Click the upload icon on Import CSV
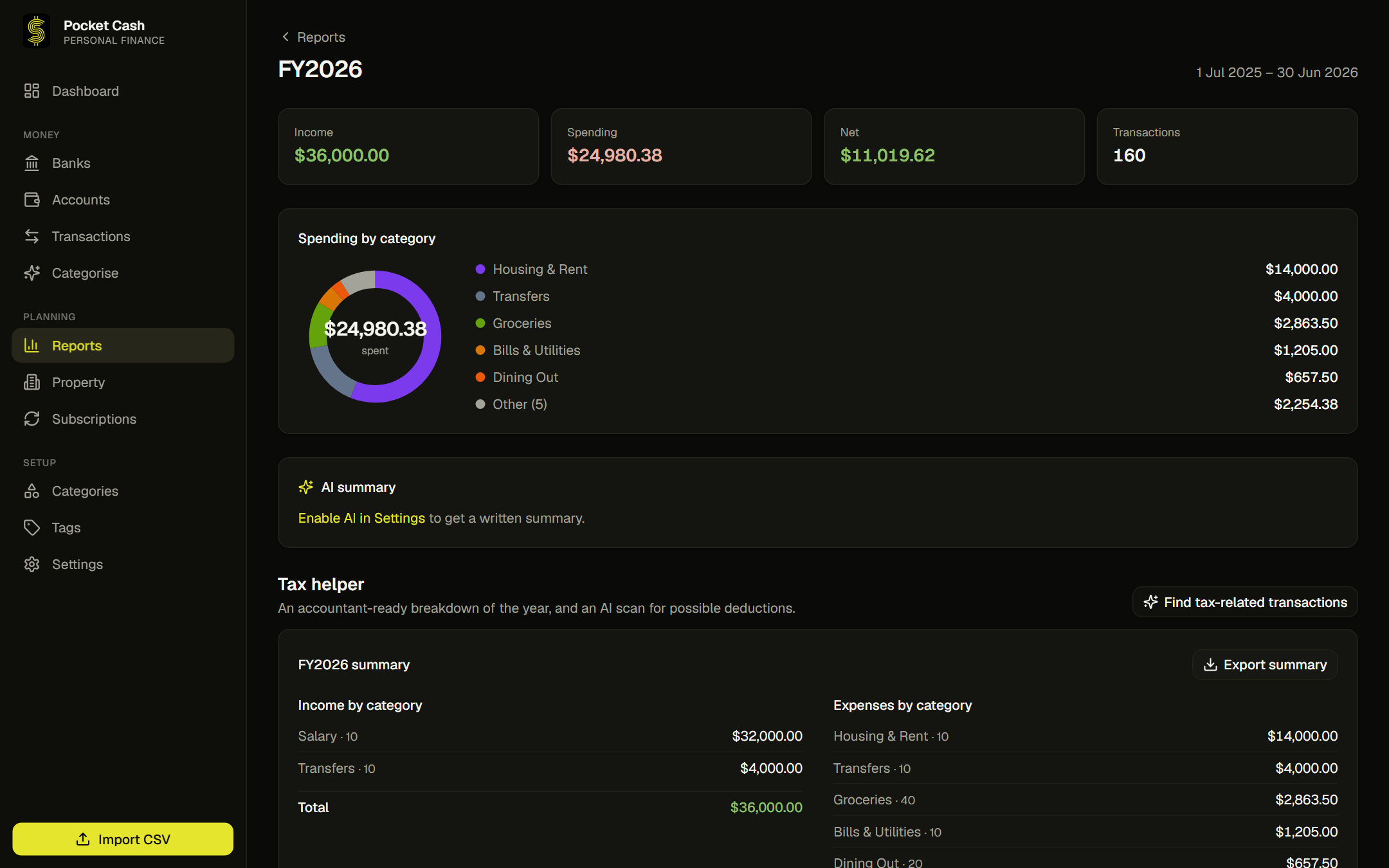Image resolution: width=1389 pixels, height=868 pixels. click(83, 839)
